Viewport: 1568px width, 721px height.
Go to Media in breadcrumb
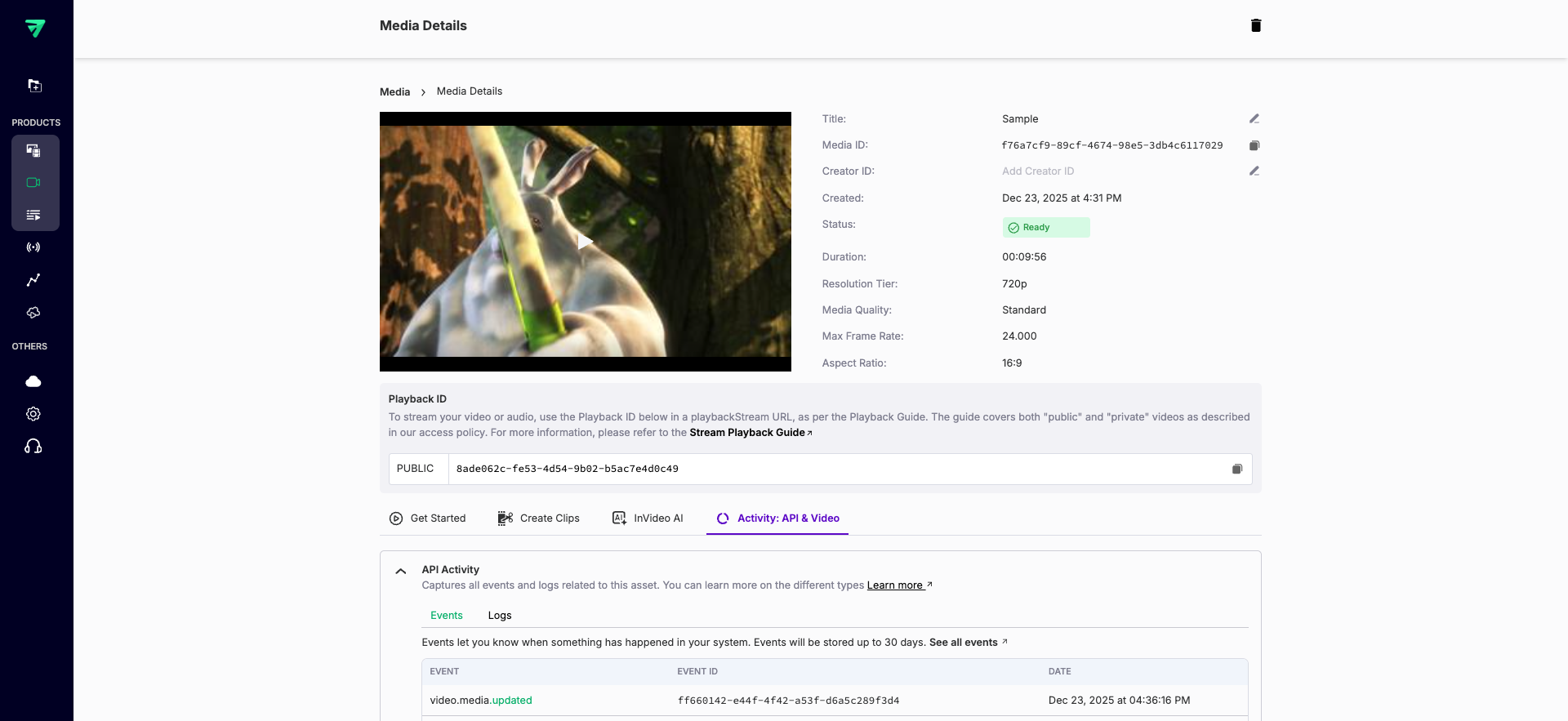point(395,91)
